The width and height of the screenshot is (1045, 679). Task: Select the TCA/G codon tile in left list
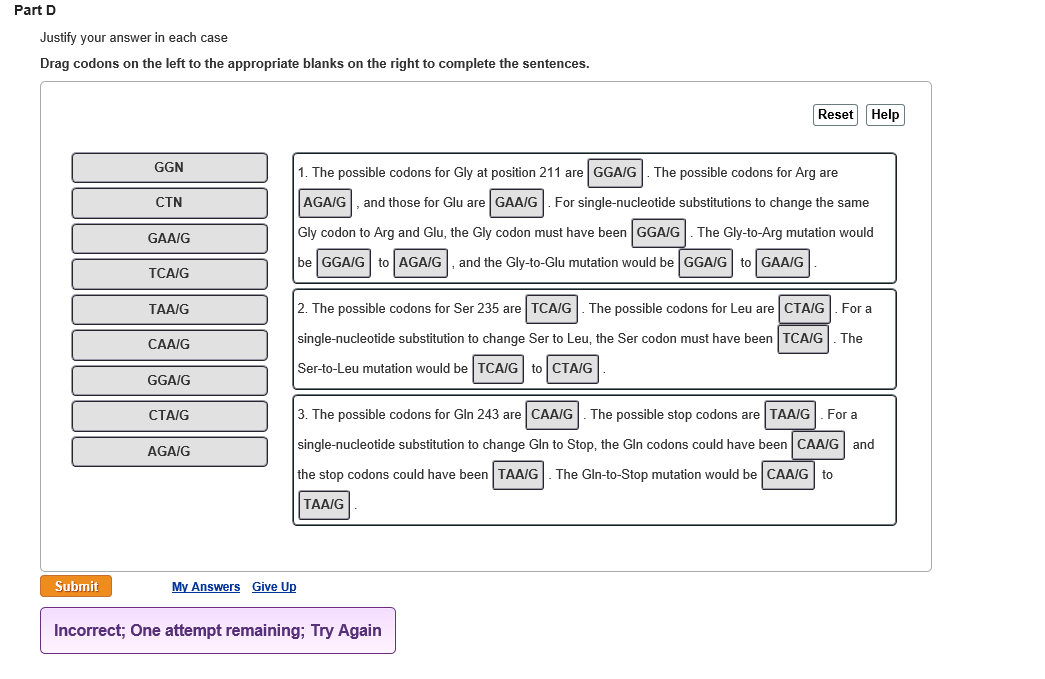[x=169, y=274]
